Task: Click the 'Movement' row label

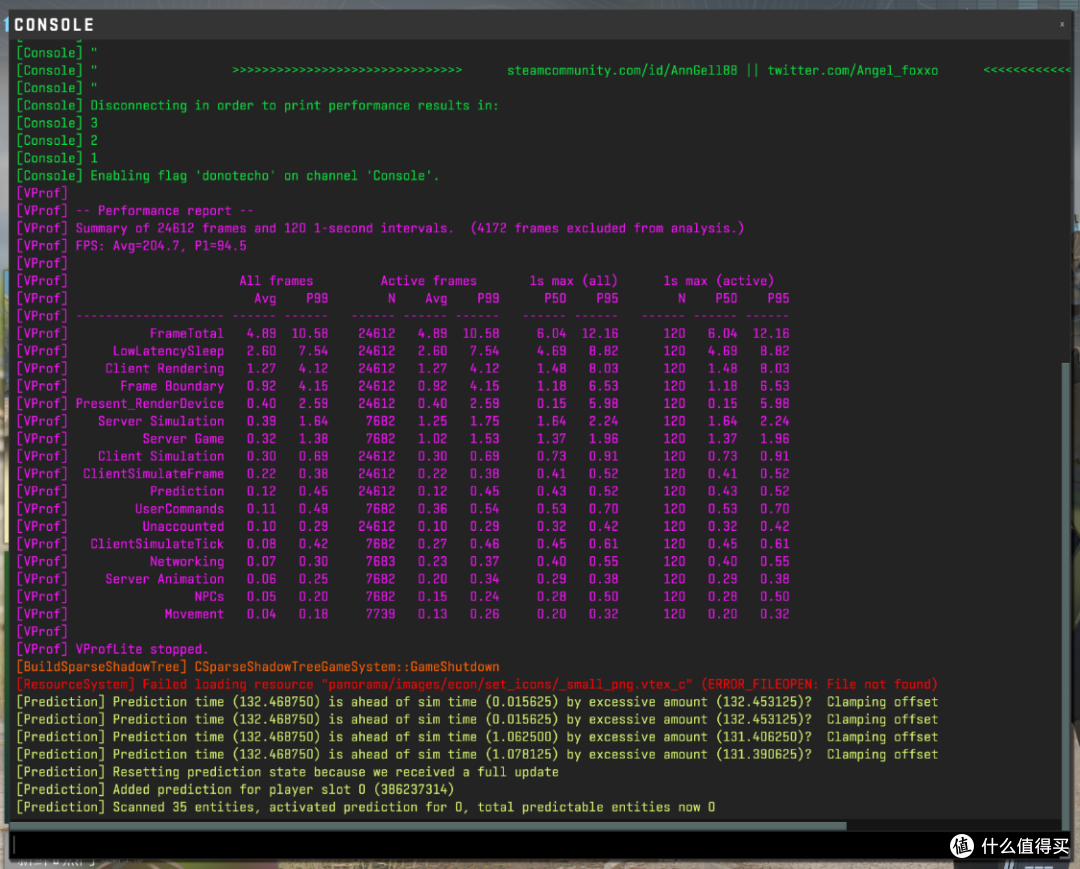Action: (194, 614)
